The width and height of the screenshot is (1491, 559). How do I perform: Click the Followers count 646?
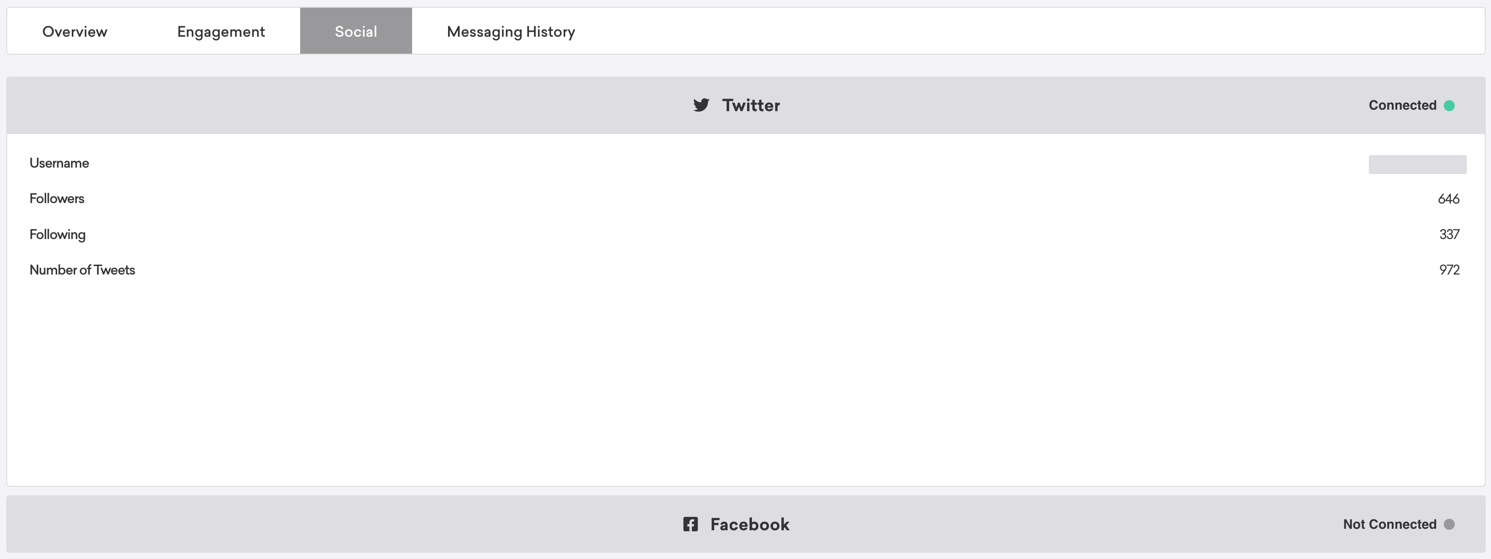click(x=1448, y=199)
